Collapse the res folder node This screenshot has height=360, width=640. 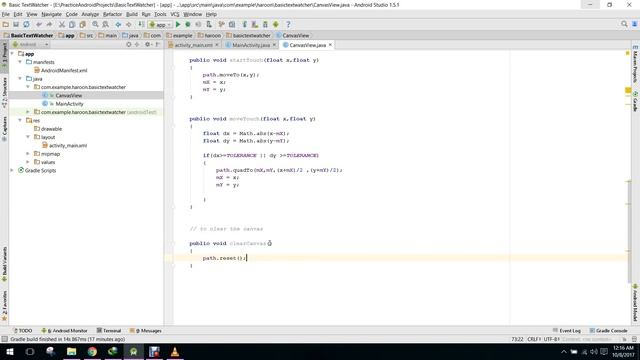click(x=20, y=120)
